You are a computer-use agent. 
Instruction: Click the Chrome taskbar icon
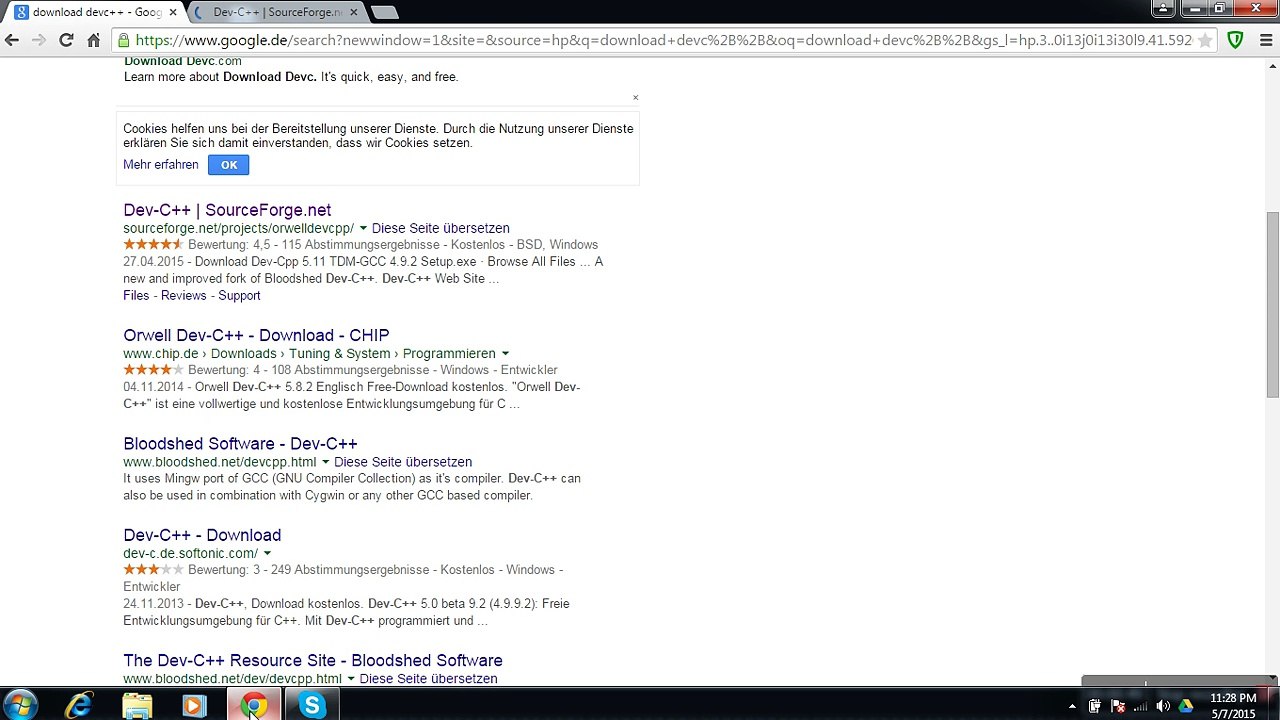[x=254, y=705]
